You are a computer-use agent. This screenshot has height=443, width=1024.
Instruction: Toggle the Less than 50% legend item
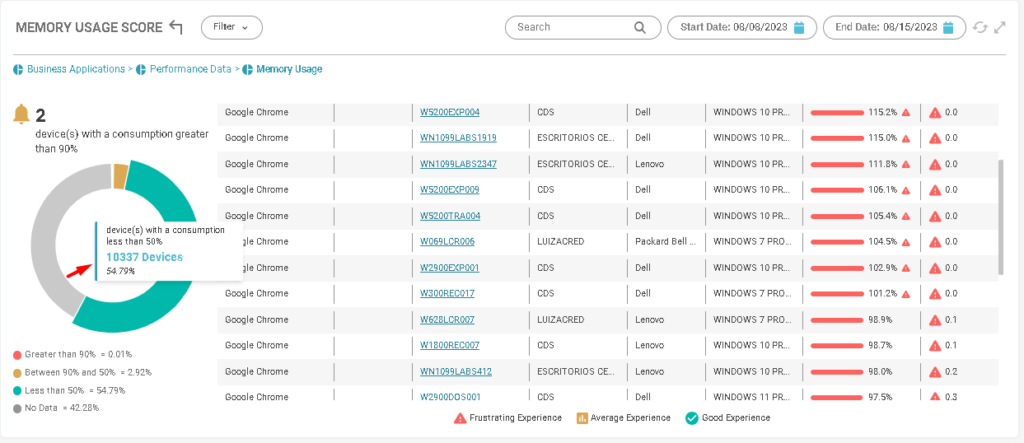pos(69,391)
